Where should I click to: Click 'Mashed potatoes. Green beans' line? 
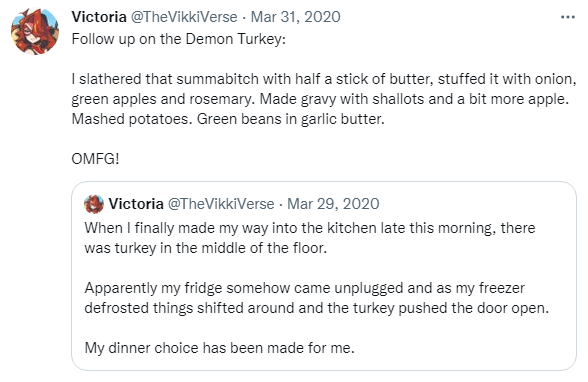228,119
